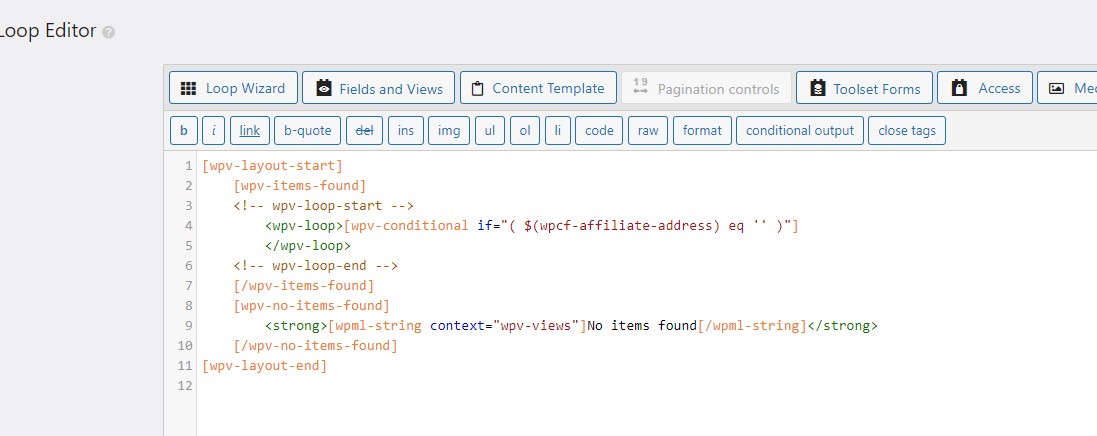Viewport: 1097px width, 436px height.
Task: Insert a del tag
Action: pyautogui.click(x=365, y=130)
